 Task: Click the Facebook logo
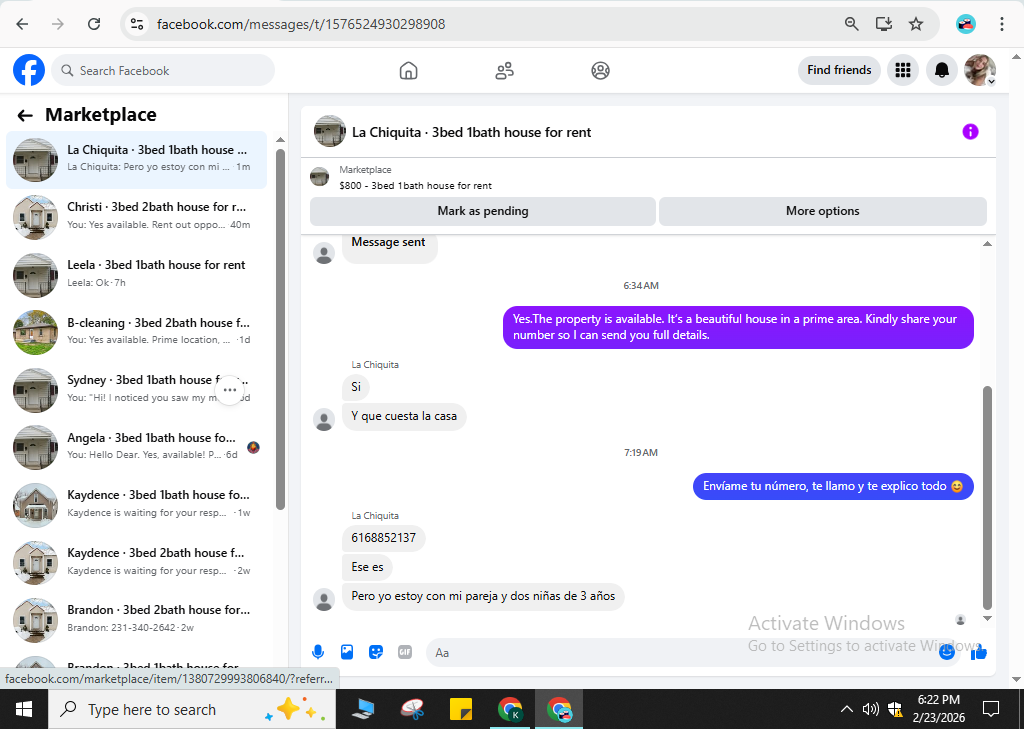29,71
